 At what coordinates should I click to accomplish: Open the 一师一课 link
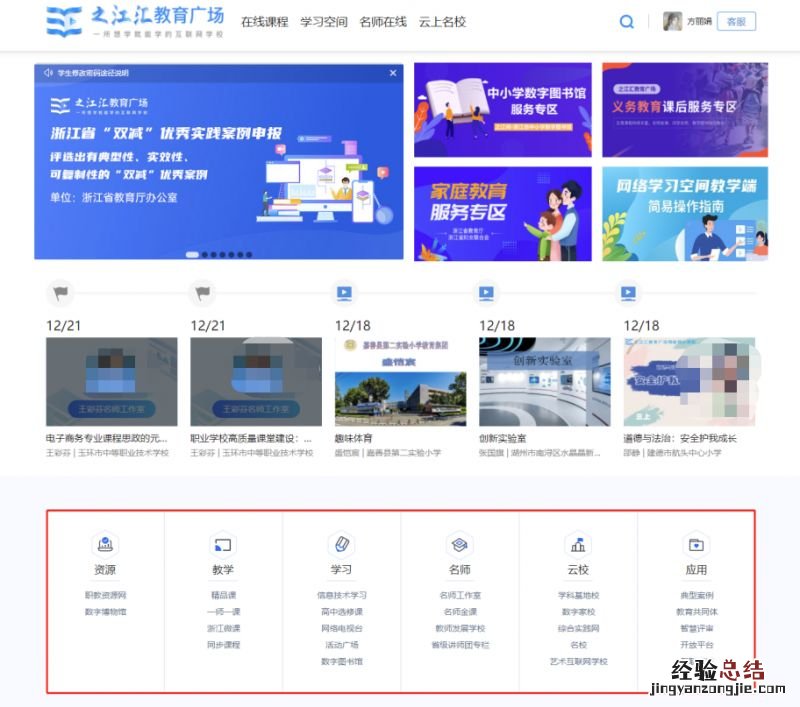point(223,612)
